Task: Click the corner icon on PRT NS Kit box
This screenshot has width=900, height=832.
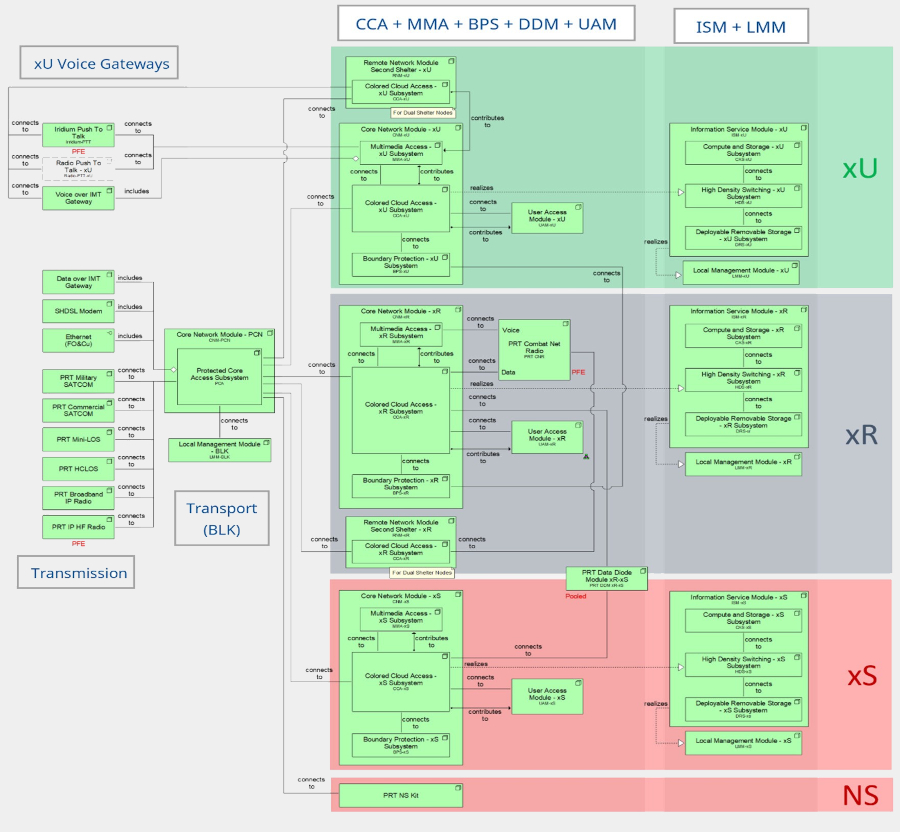Action: click(x=457, y=788)
